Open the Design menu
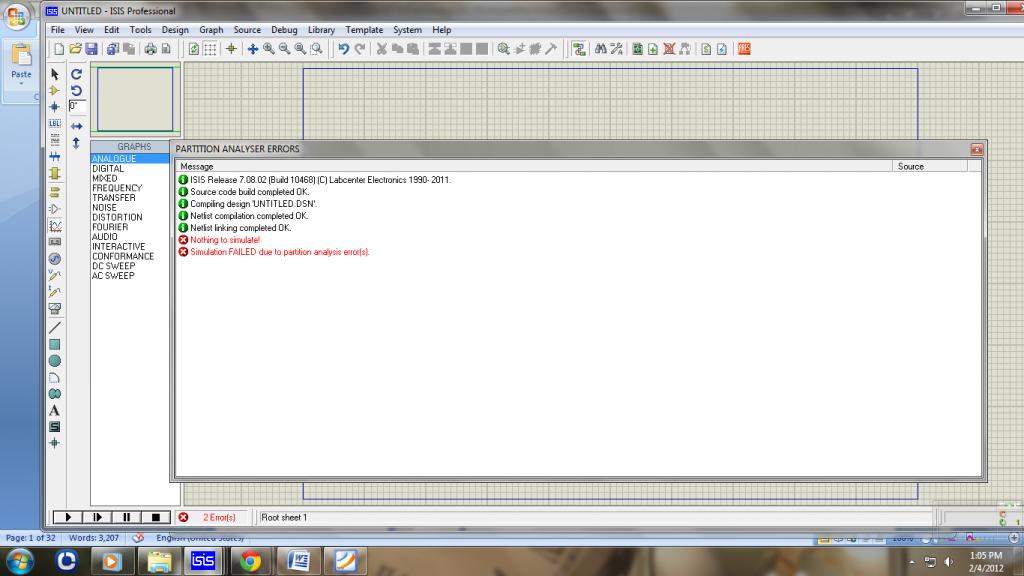The height and width of the screenshot is (576, 1024). (175, 30)
